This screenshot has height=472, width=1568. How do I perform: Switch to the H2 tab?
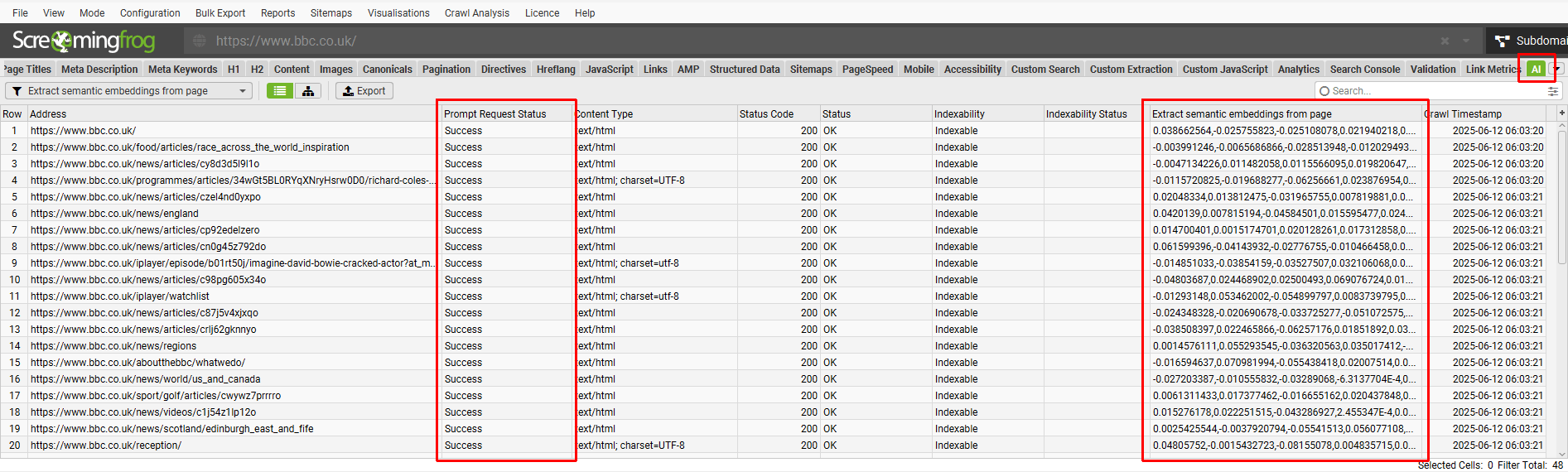257,70
